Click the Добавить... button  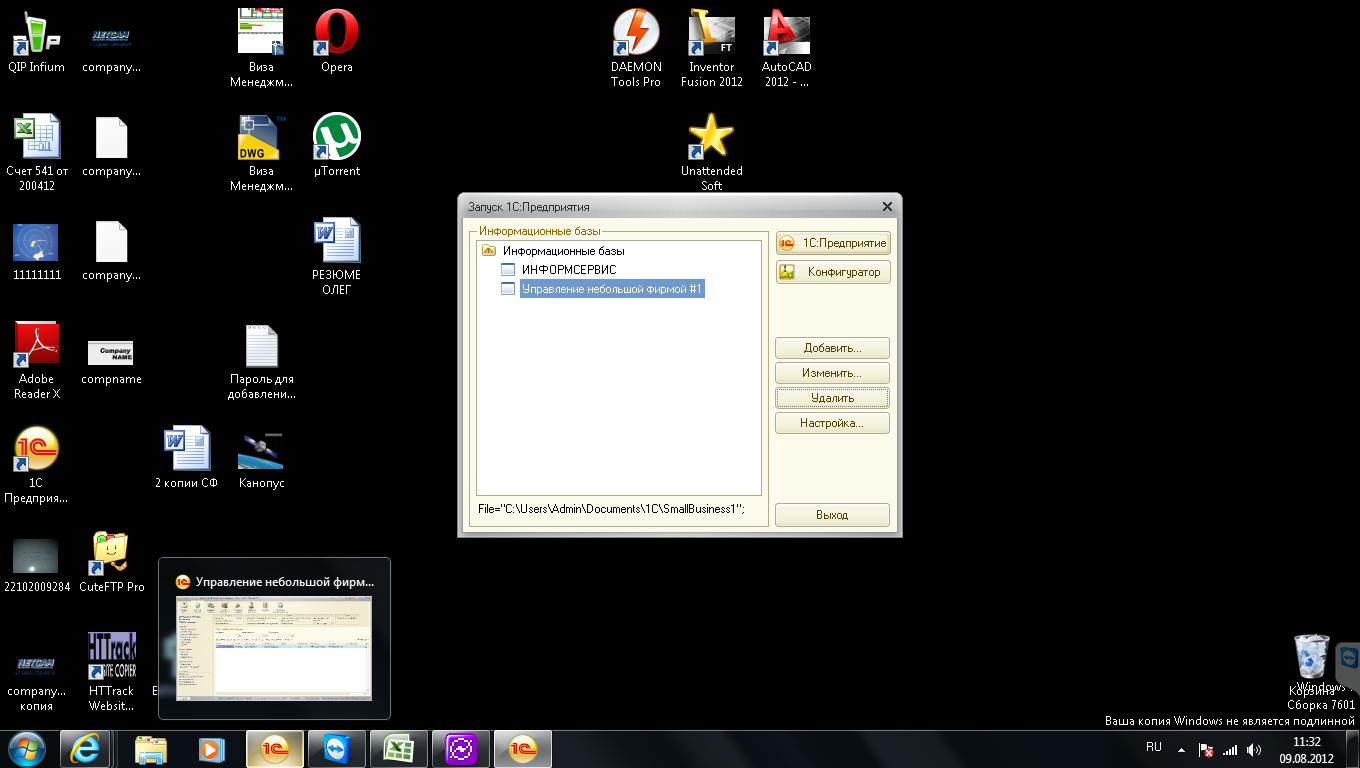click(x=832, y=348)
